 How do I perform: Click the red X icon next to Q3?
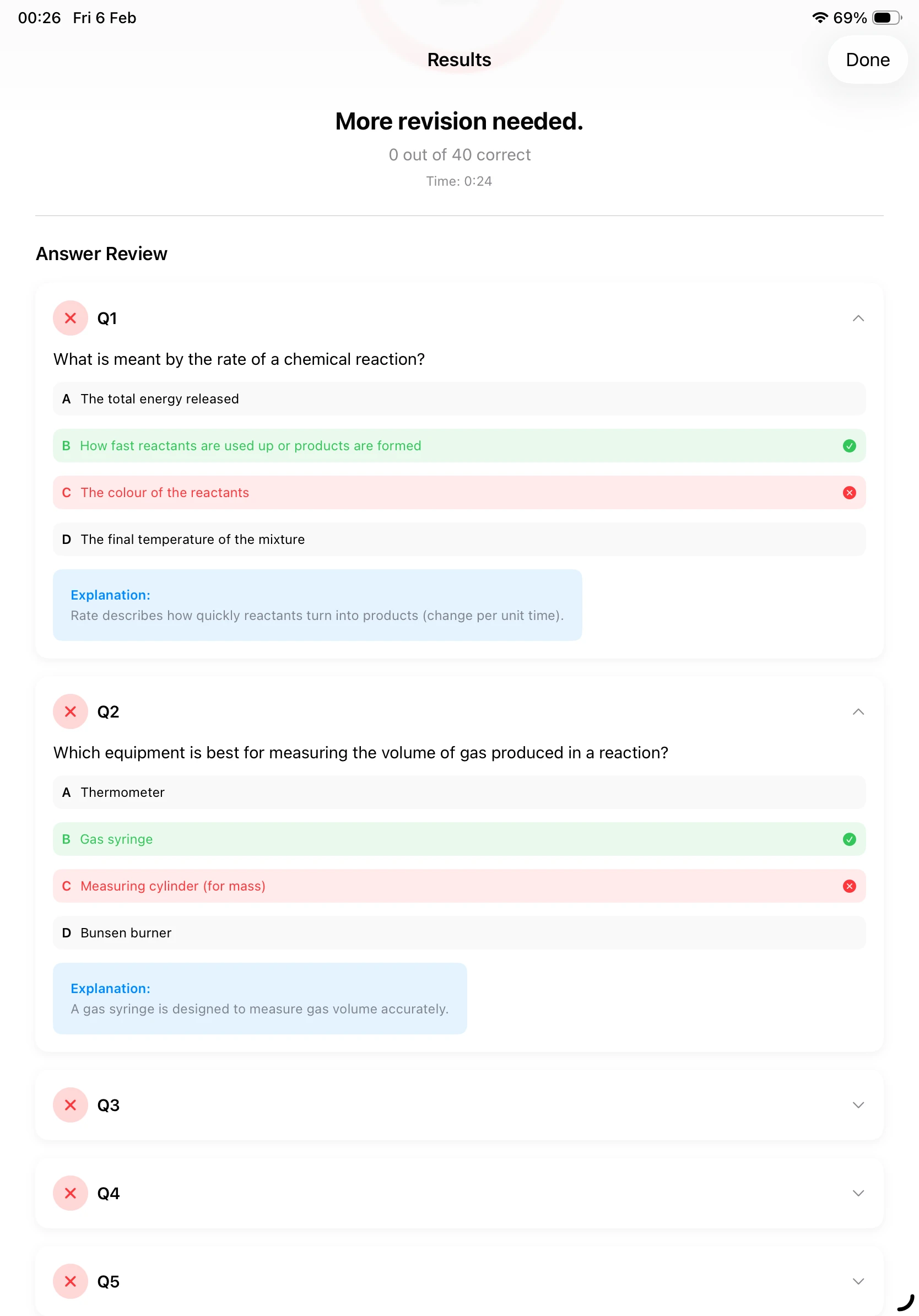click(x=70, y=1105)
